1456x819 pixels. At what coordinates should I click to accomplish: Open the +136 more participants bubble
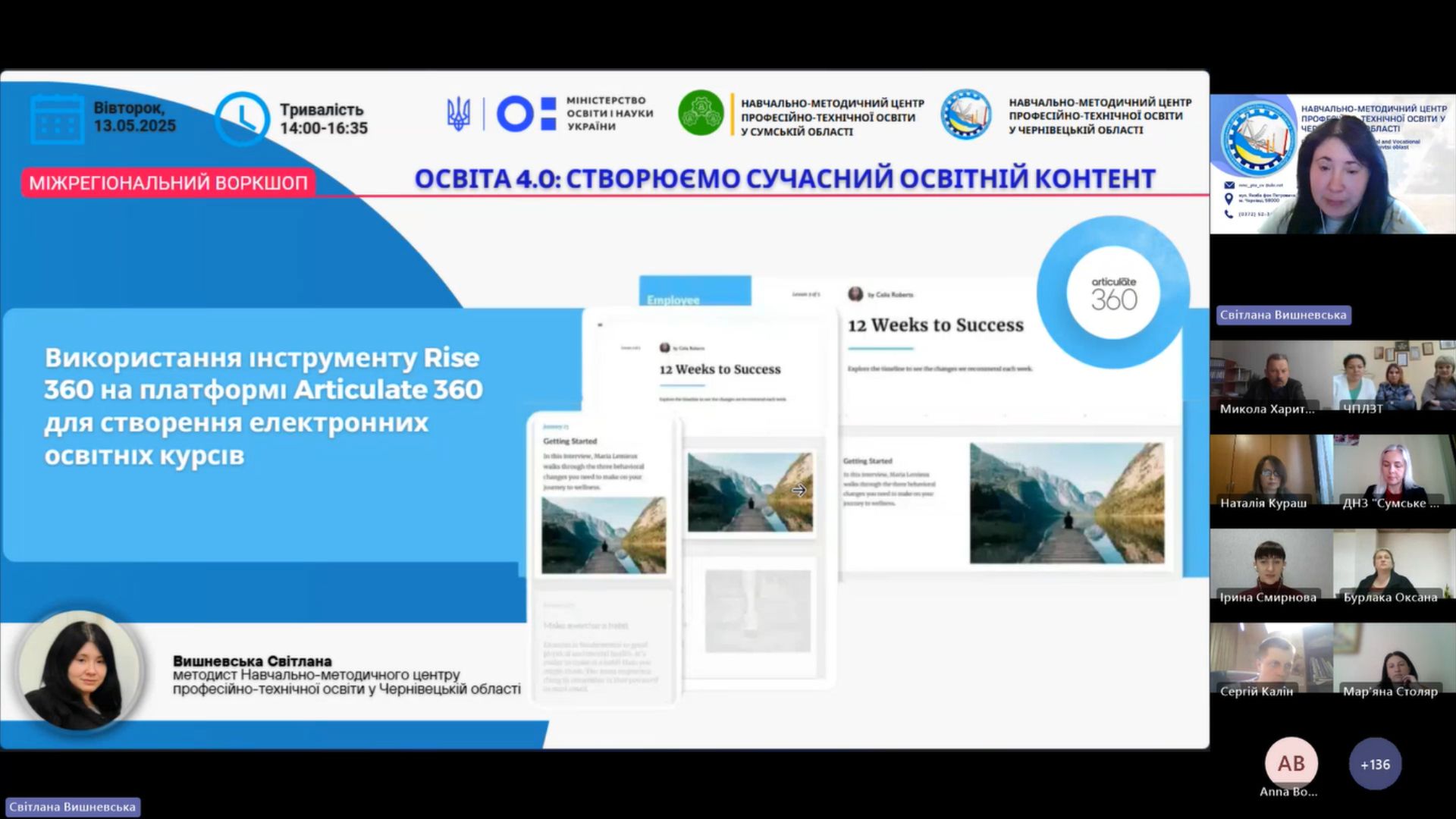coord(1375,764)
